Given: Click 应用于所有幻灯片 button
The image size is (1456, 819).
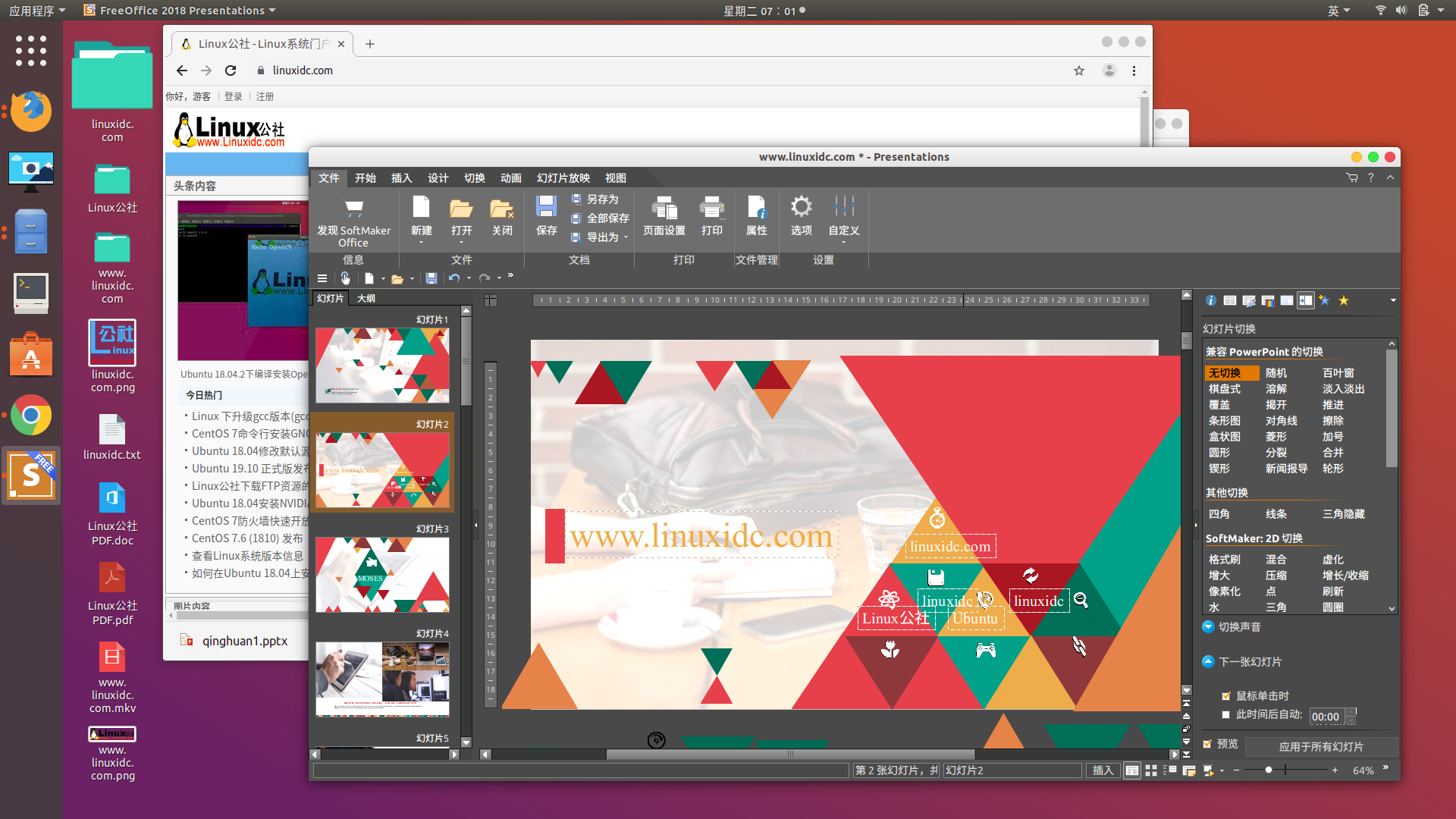Looking at the screenshot, I should point(1320,747).
